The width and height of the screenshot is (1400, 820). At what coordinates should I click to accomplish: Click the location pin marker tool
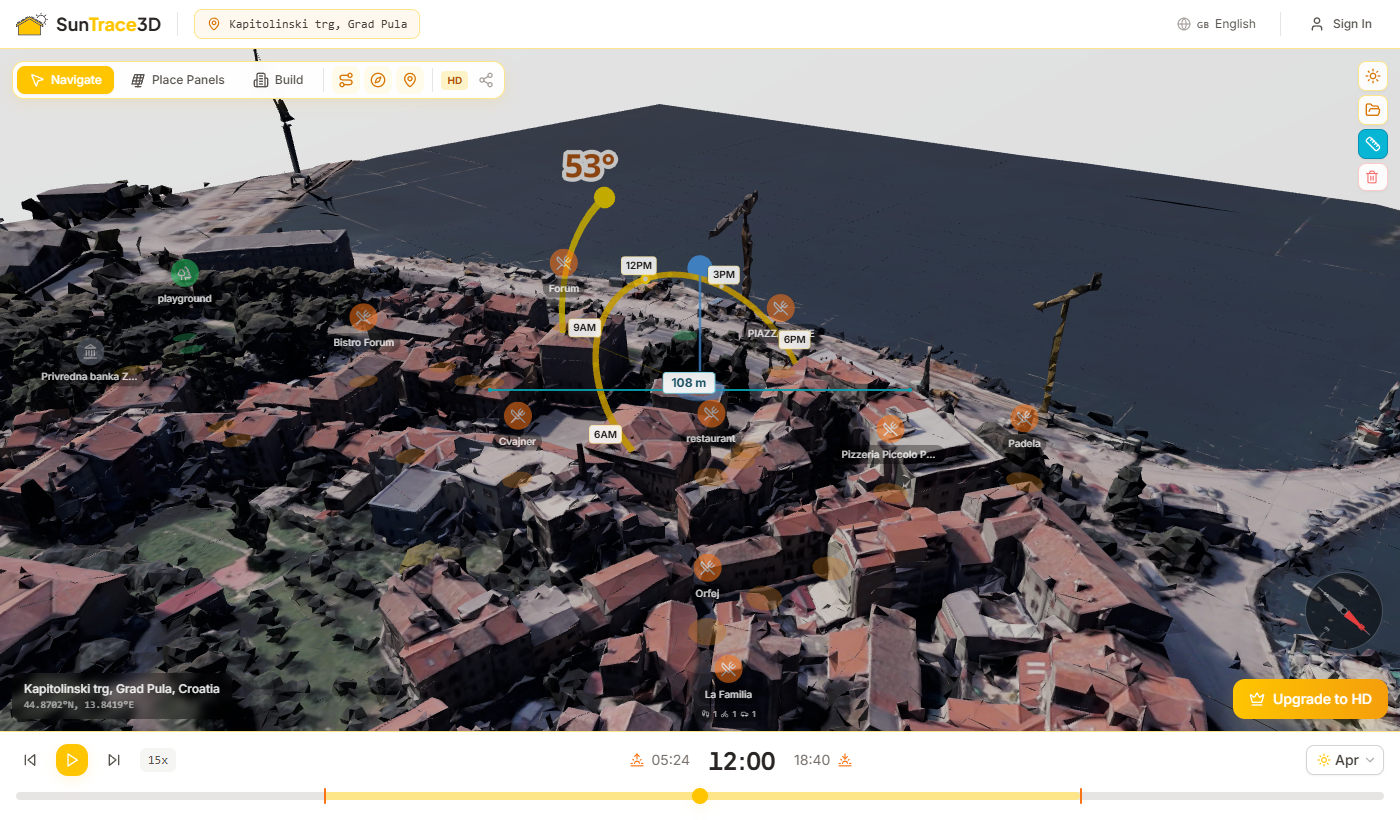[x=410, y=80]
